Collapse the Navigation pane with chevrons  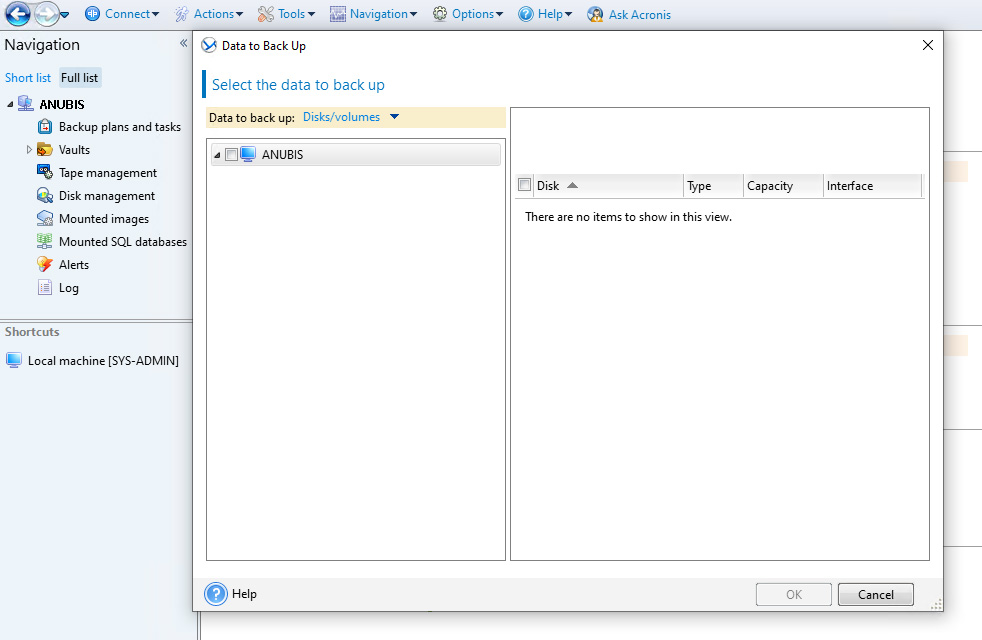[183, 43]
